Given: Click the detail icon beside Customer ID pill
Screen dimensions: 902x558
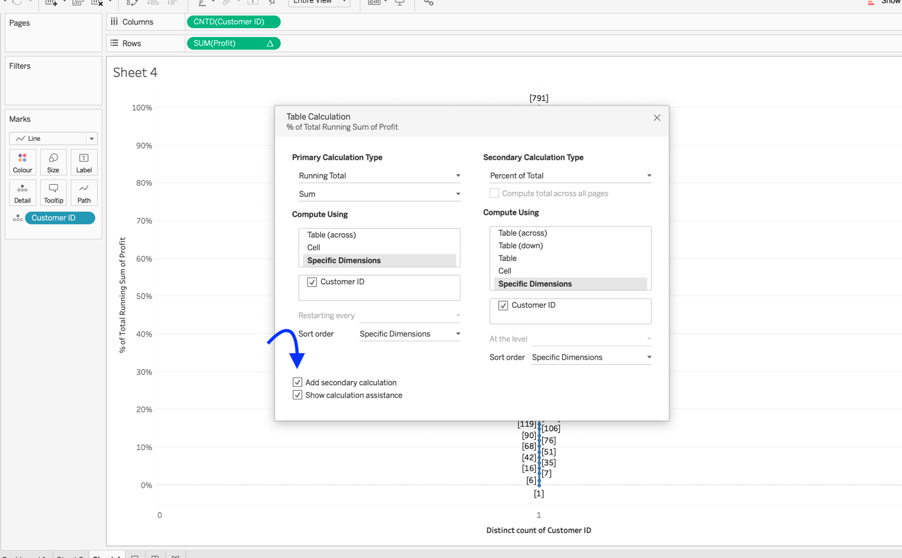Looking at the screenshot, I should 18,218.
